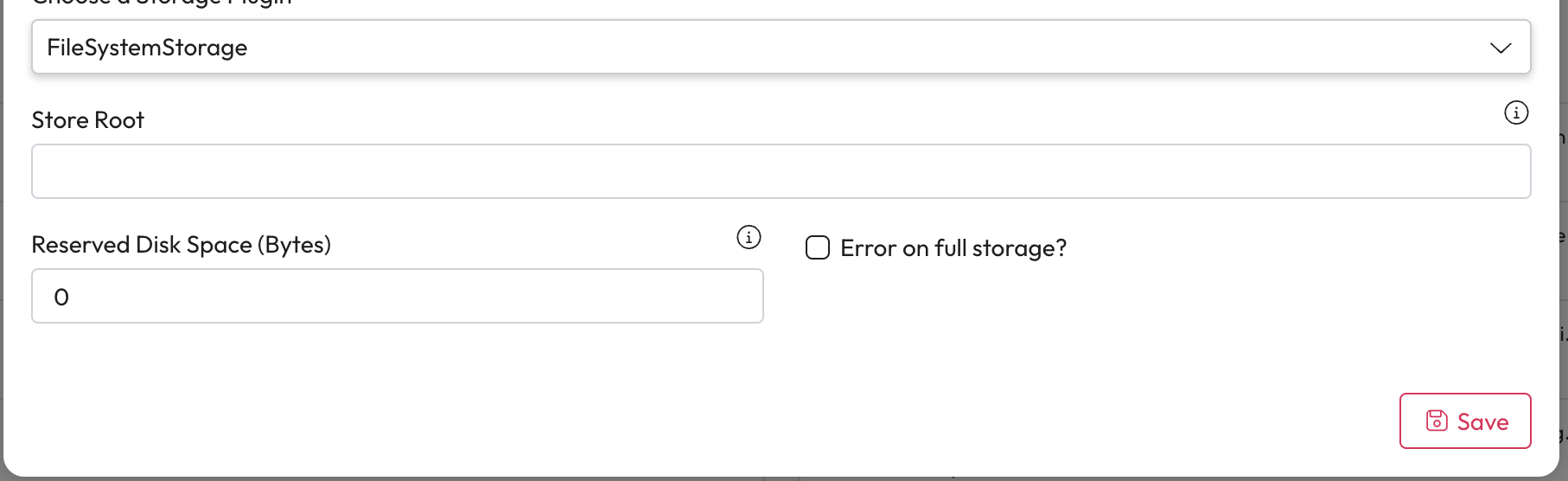The image size is (1568, 481).
Task: Click the FileSystemStorage selected value text
Action: pos(147,48)
